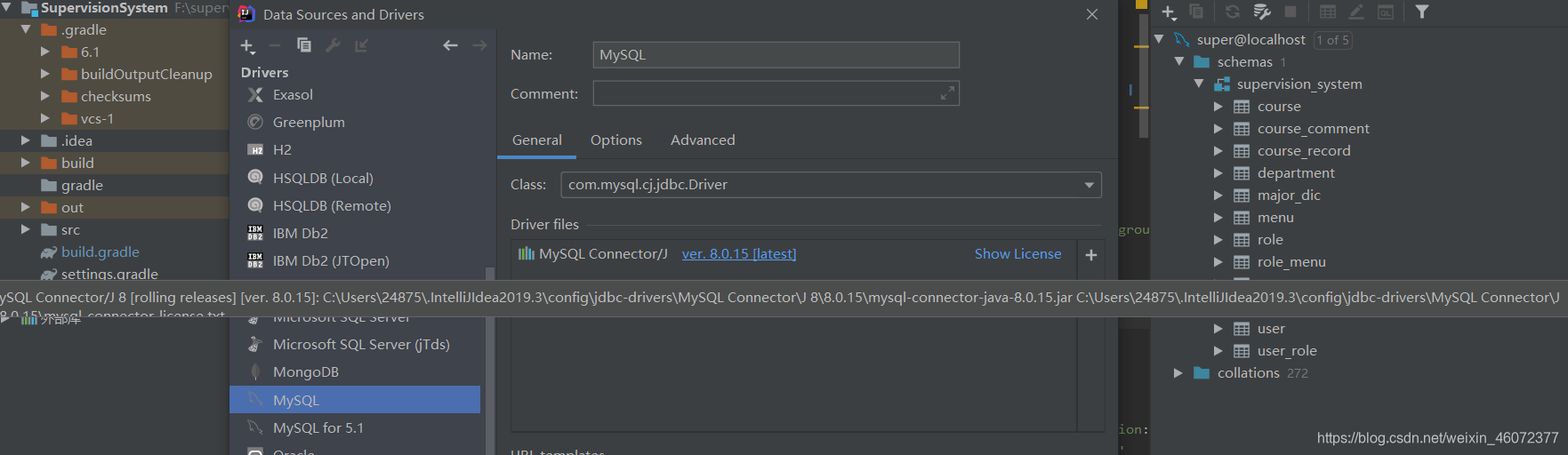Switch to the Advanced tab

click(703, 140)
